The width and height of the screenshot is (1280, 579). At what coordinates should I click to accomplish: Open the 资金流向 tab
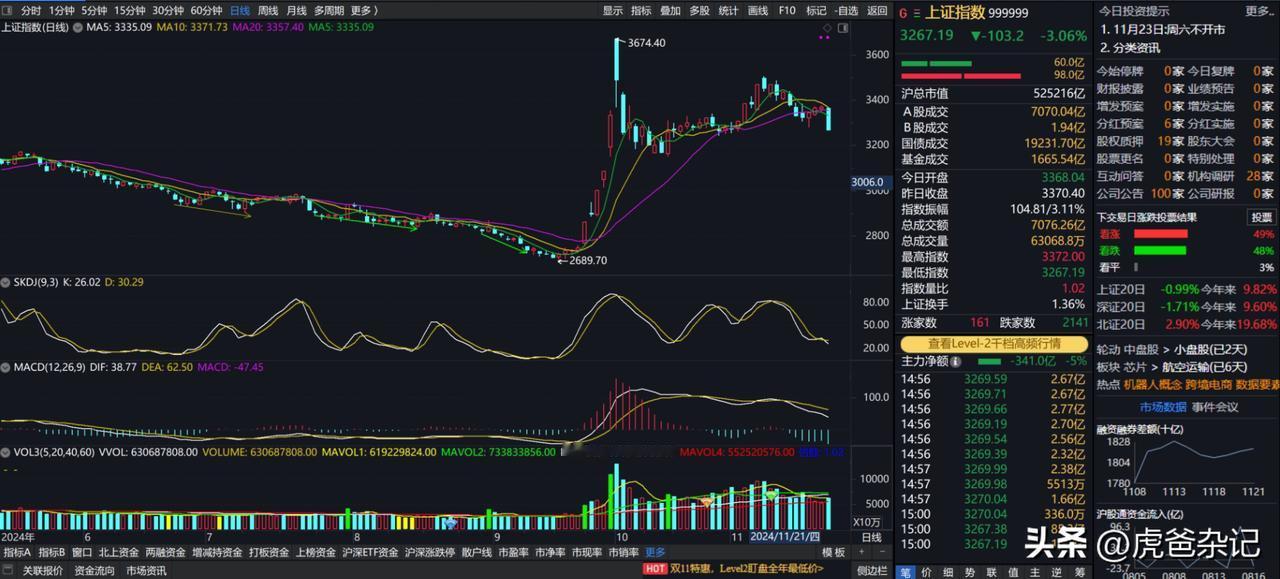pyautogui.click(x=94, y=571)
